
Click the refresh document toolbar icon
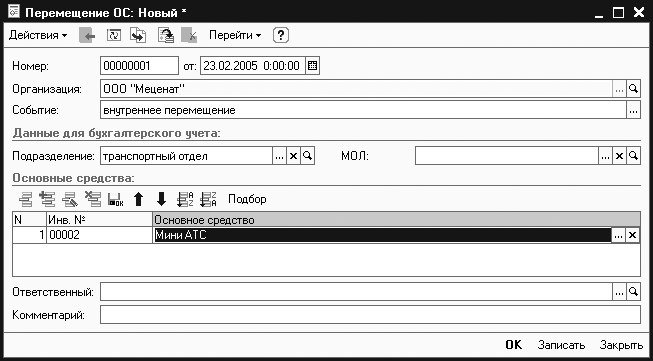pyautogui.click(x=114, y=36)
